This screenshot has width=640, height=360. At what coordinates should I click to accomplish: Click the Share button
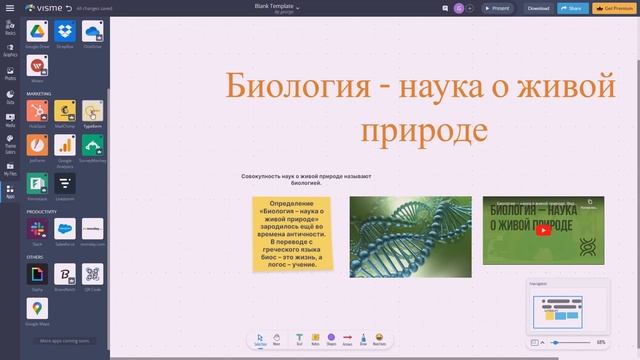pos(572,8)
